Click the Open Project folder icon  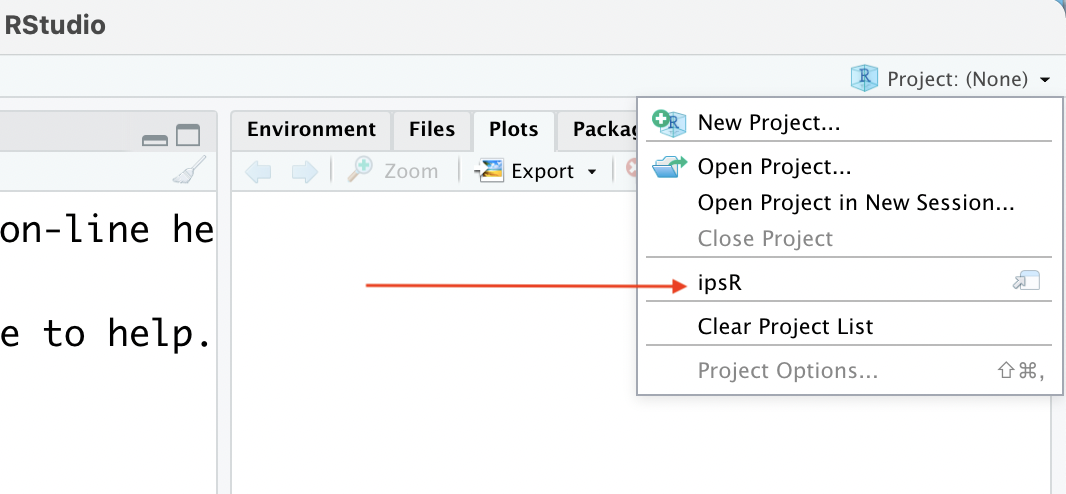pyautogui.click(x=669, y=166)
